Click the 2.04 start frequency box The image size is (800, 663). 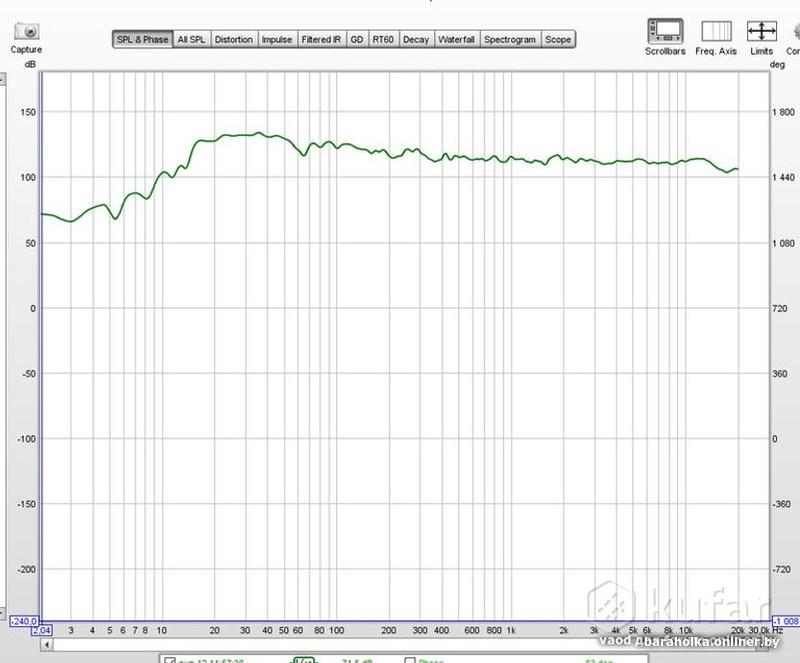(x=42, y=630)
